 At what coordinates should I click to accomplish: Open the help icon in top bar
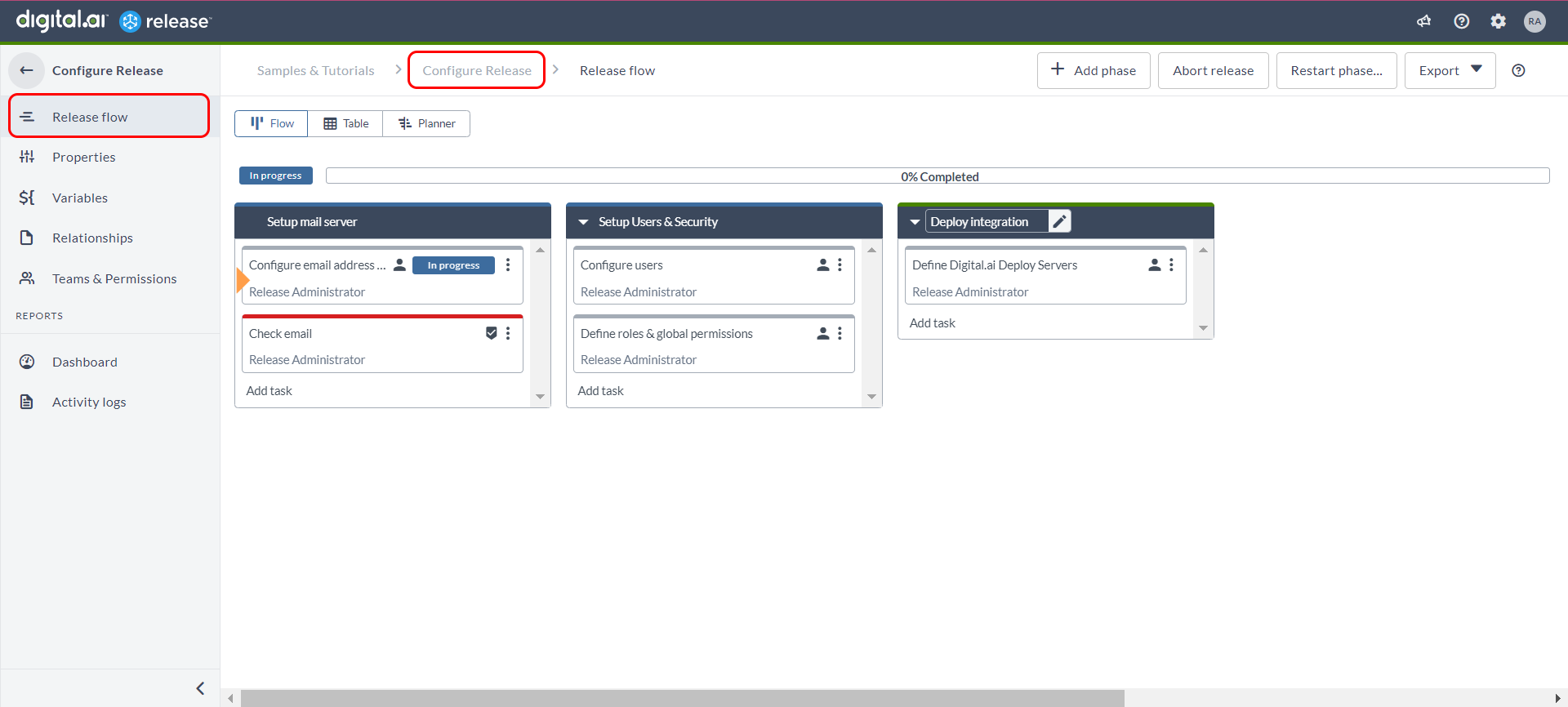1462,21
